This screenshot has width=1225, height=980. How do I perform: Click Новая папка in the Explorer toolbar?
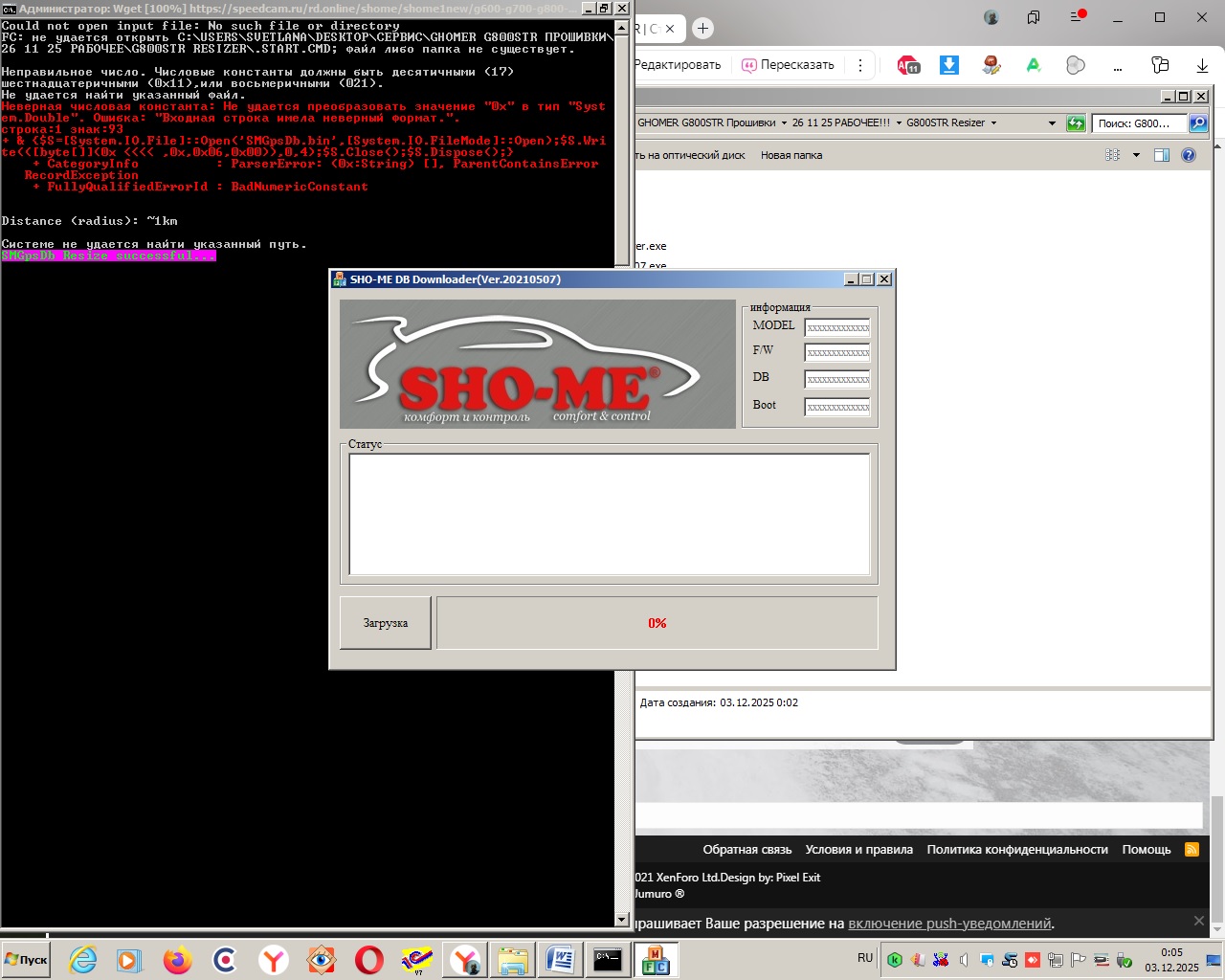pyautogui.click(x=791, y=155)
